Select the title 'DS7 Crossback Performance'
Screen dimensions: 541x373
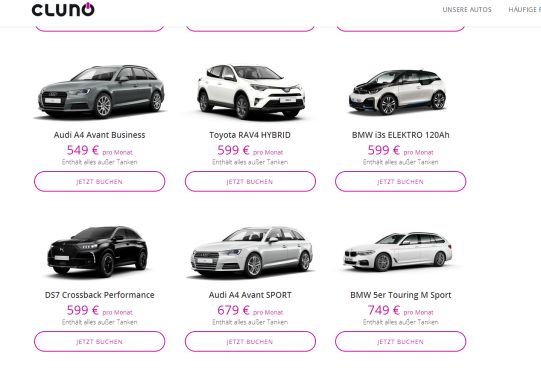[x=99, y=295]
